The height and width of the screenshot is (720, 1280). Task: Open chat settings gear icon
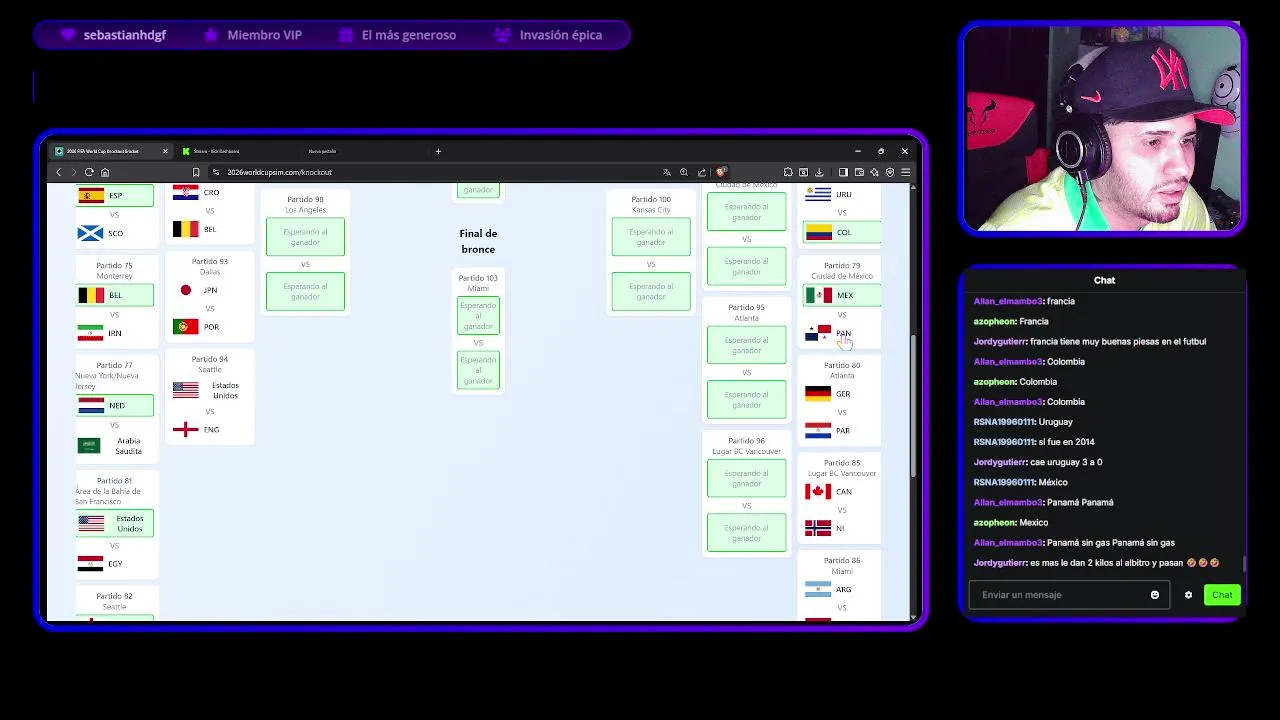1188,595
